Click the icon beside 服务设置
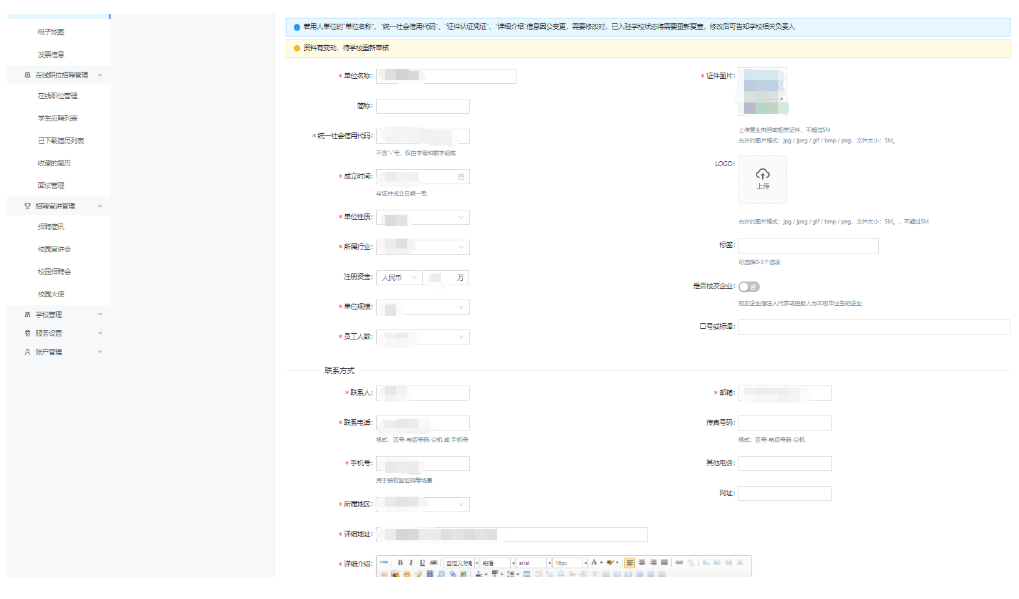 click(27, 333)
